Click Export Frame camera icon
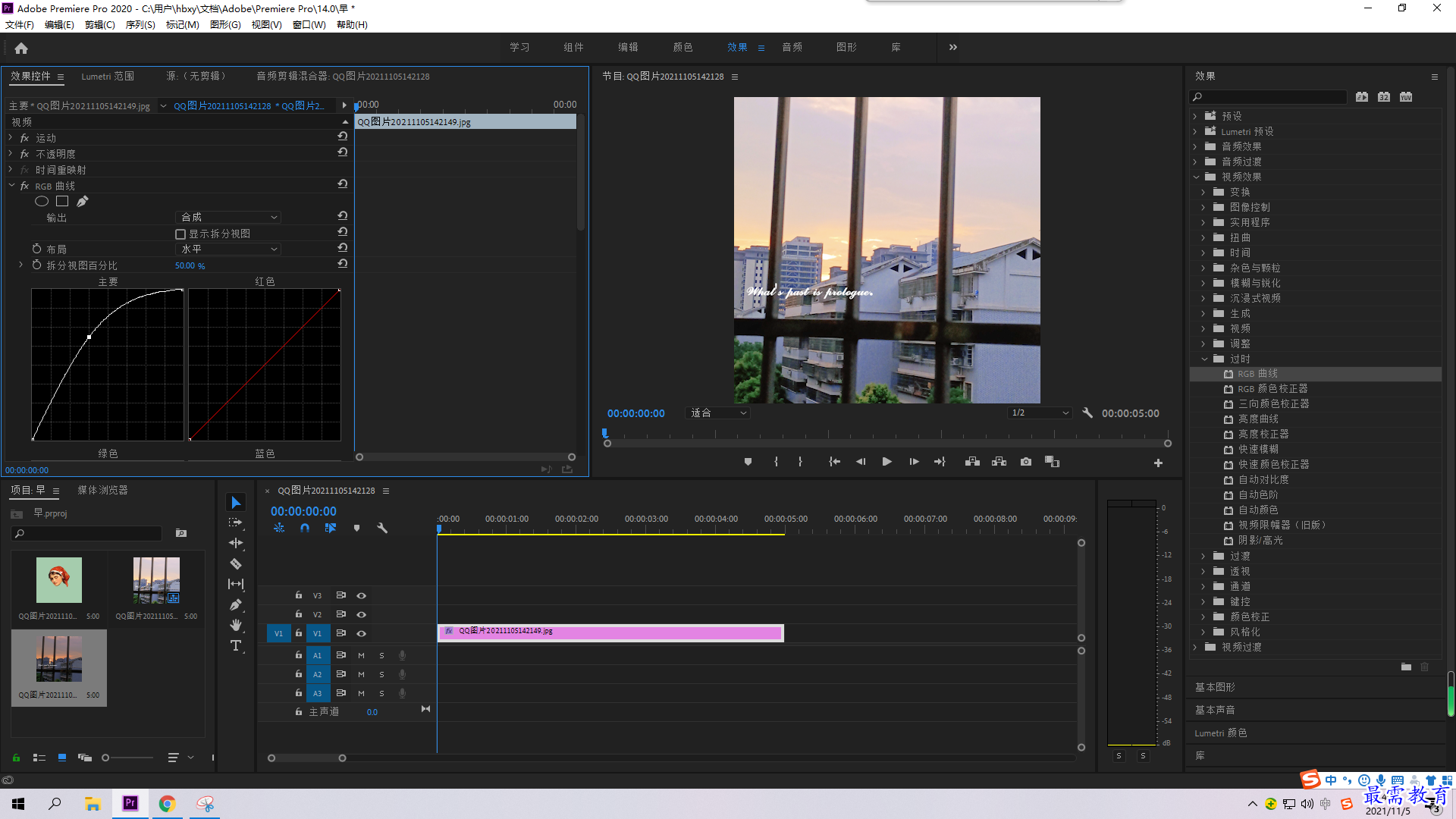 1026,462
